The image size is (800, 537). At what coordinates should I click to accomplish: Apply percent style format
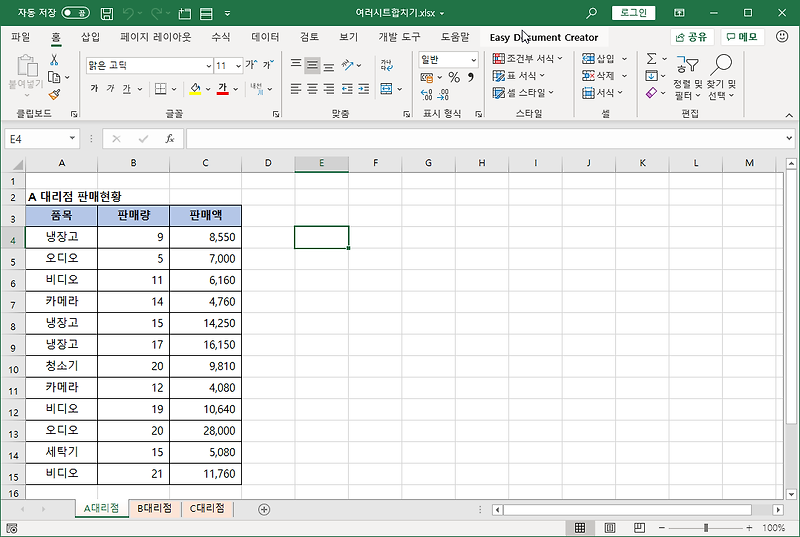pyautogui.click(x=454, y=77)
